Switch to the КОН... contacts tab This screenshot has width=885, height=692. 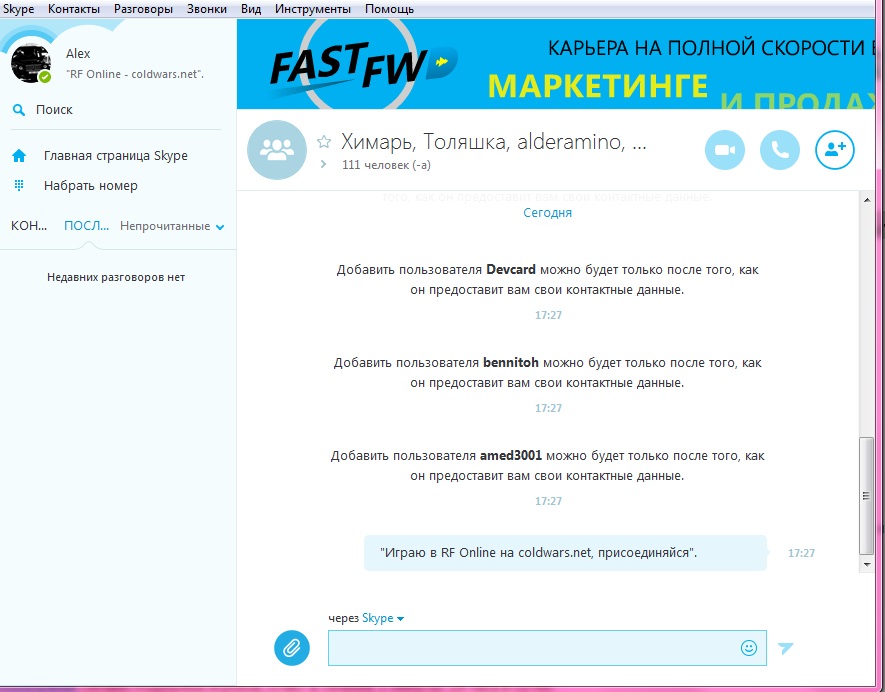tap(29, 226)
